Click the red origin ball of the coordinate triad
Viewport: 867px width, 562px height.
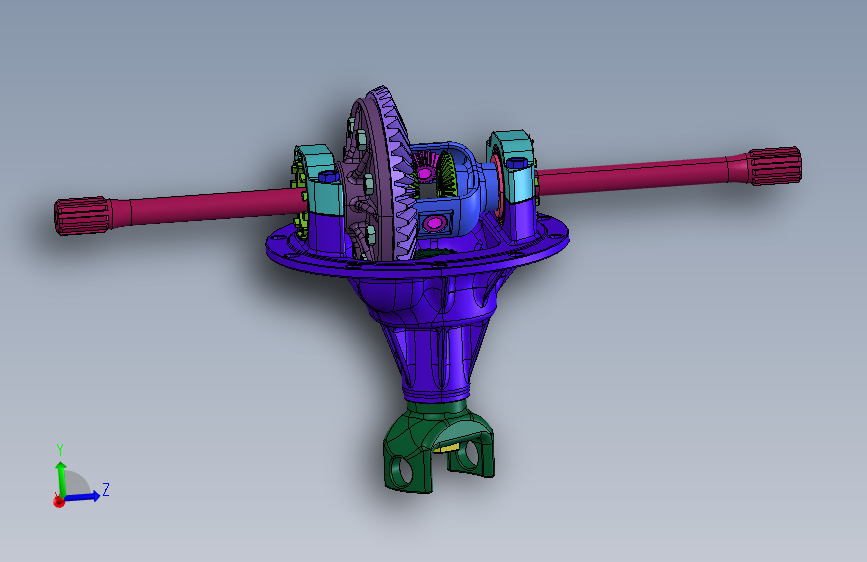pyautogui.click(x=59, y=501)
